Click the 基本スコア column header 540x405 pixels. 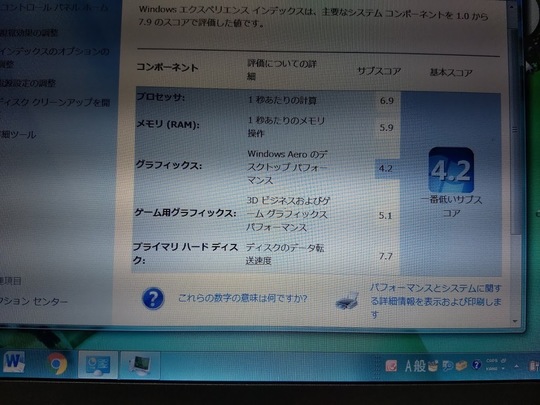(451, 73)
